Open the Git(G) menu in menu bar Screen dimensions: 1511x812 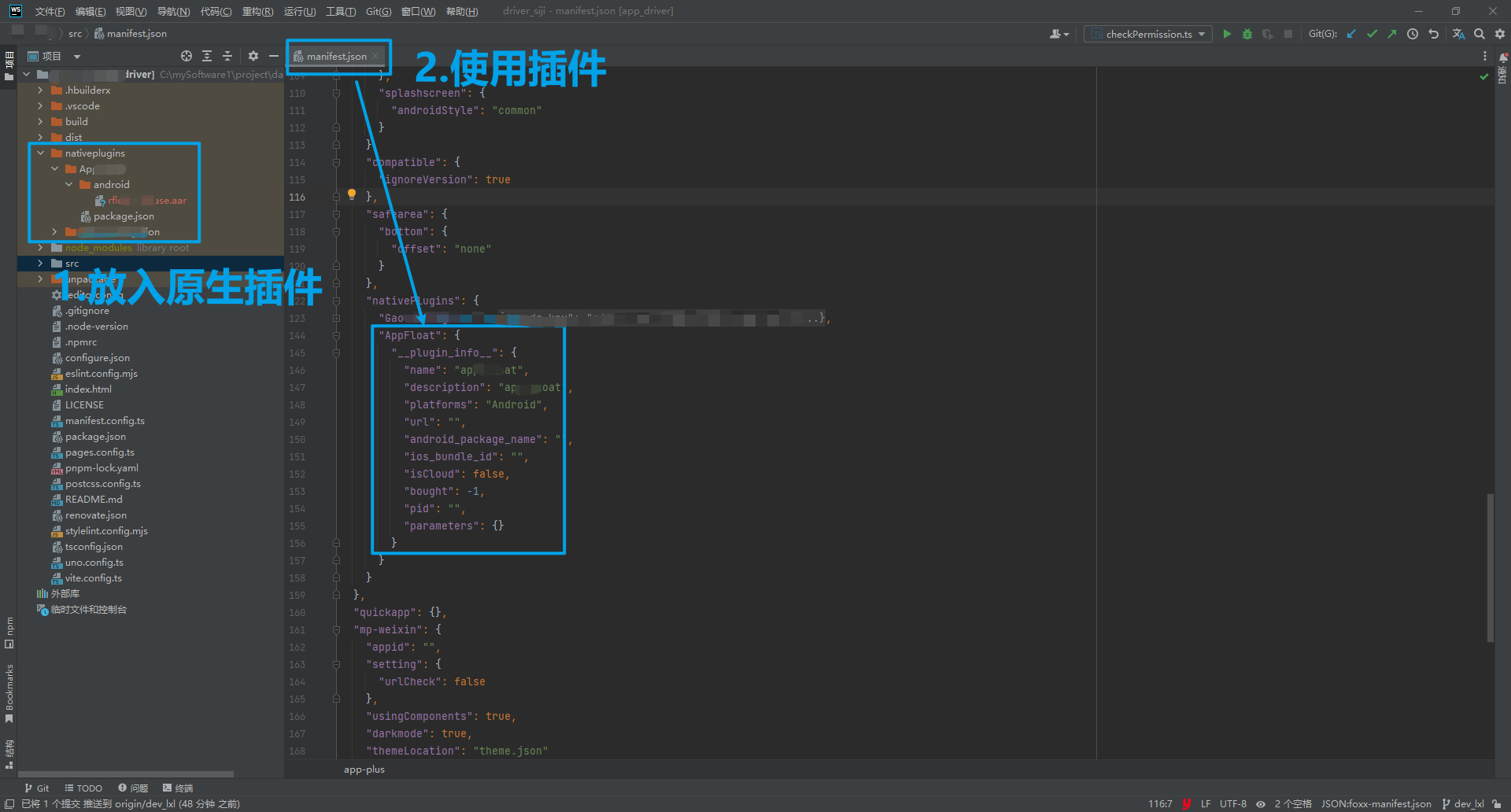click(x=378, y=11)
